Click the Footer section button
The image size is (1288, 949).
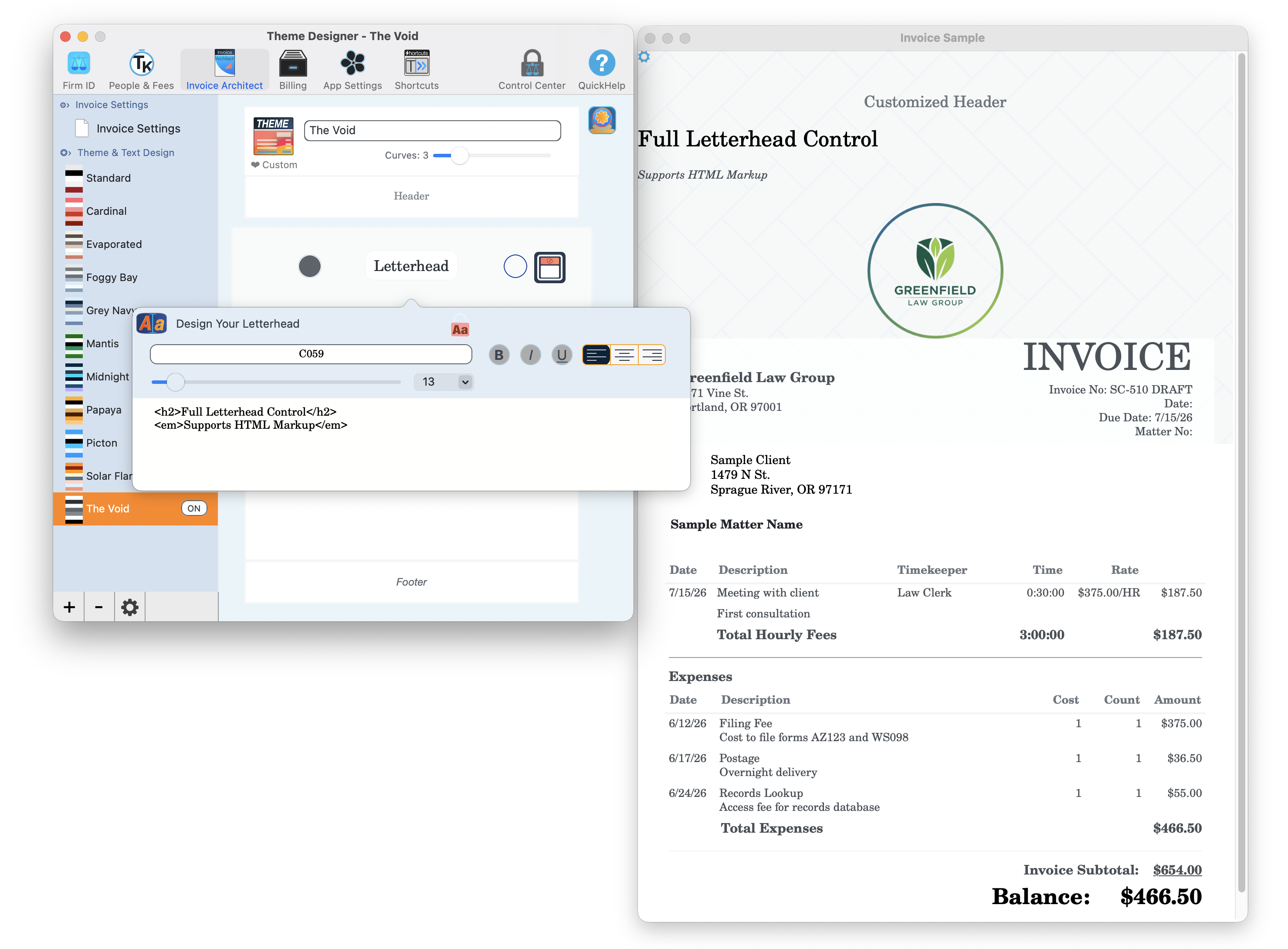click(411, 582)
